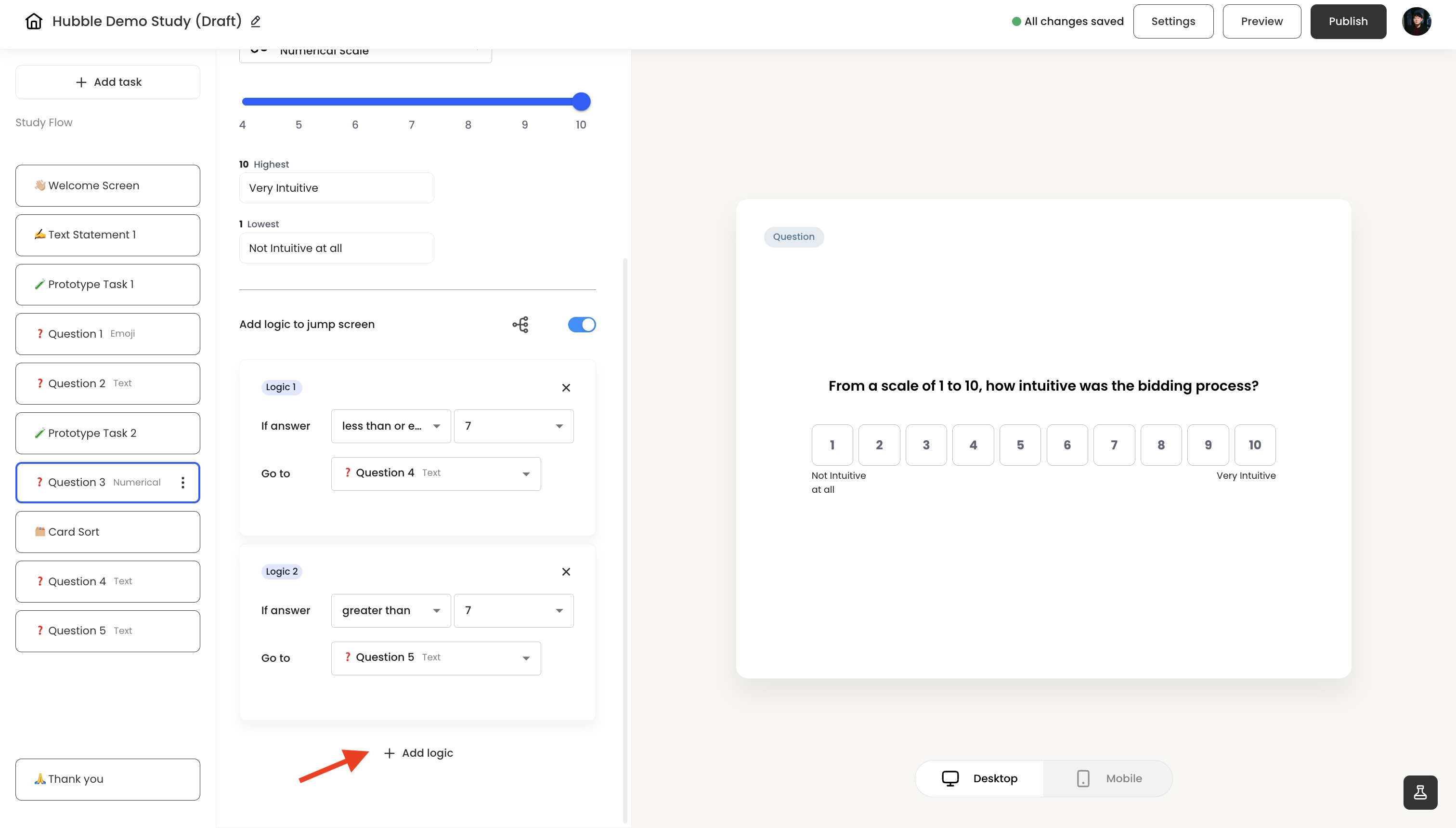The height and width of the screenshot is (828, 1456).
Task: Open Logic 1 condition dropdown 'less than or e...'
Action: click(391, 426)
